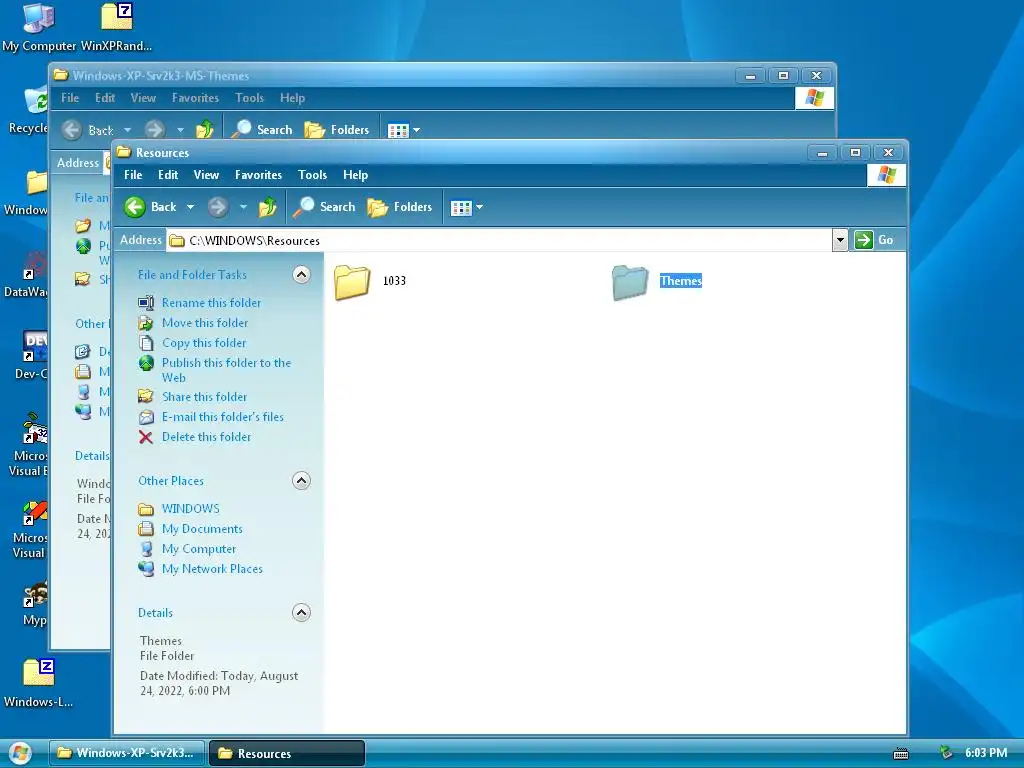The width and height of the screenshot is (1024, 768).
Task: Click the Themes folder name label
Action: (x=680, y=281)
